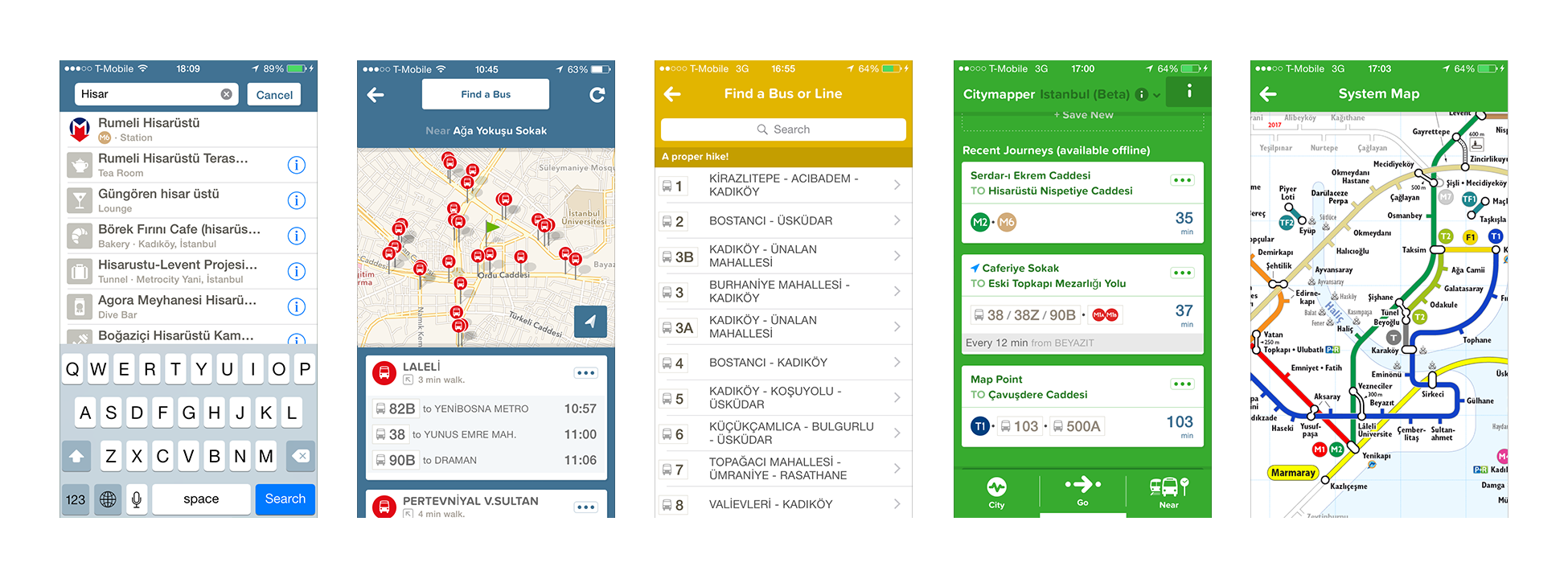Go back from System Map screen
This screenshot has width=1568, height=579.
[x=1268, y=94]
